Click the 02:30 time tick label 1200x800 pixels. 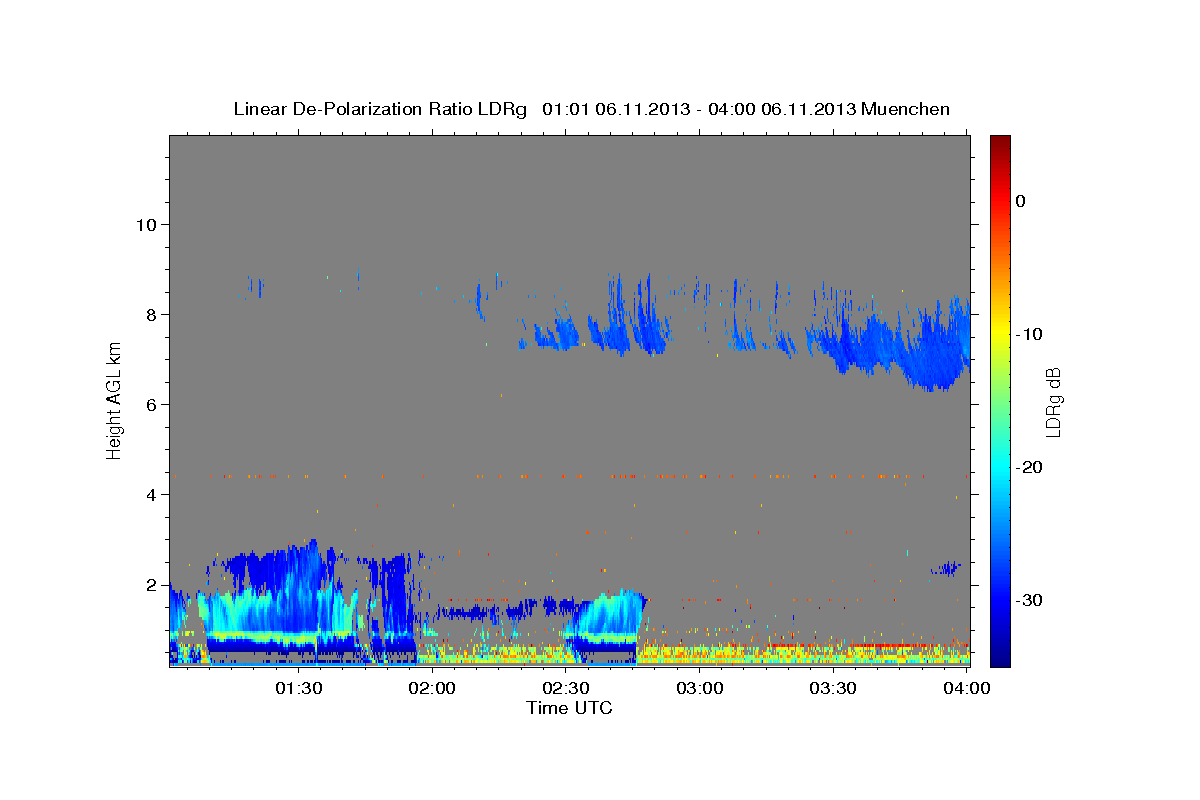(x=566, y=688)
